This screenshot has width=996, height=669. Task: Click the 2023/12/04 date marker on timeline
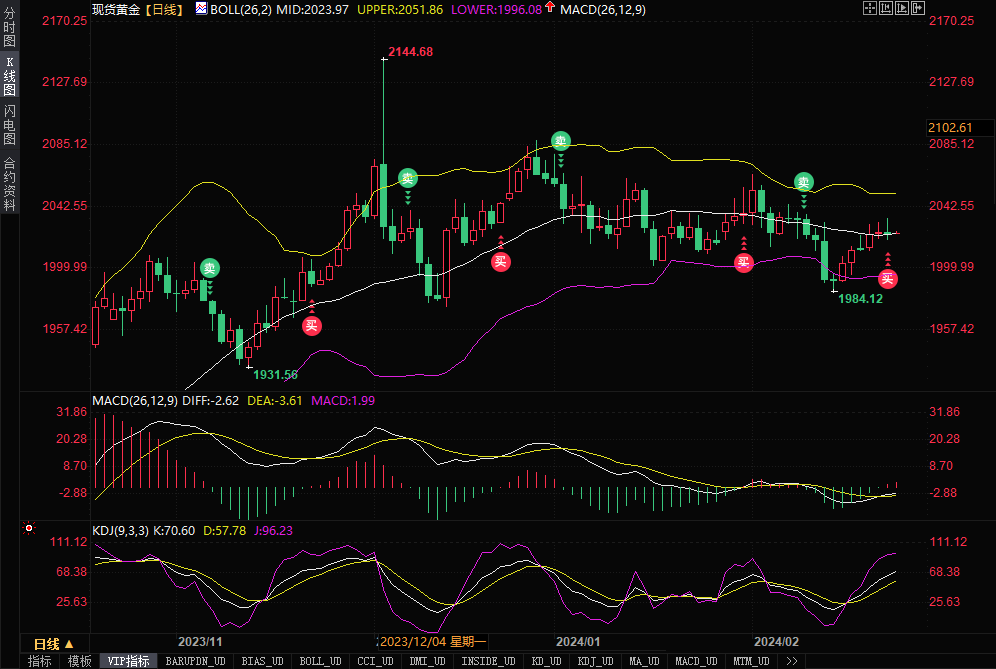432,642
